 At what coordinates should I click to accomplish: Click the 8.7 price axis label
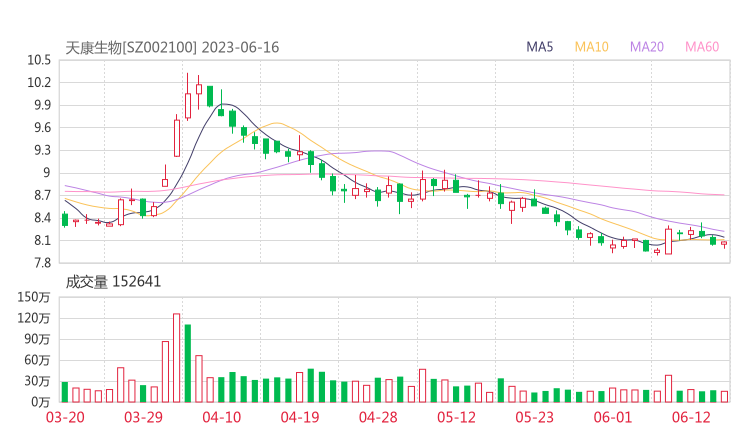(x=42, y=195)
